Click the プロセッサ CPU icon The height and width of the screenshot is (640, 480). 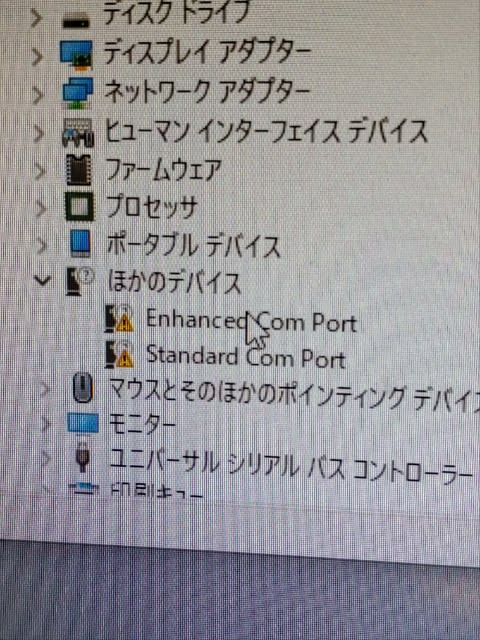tap(79, 207)
